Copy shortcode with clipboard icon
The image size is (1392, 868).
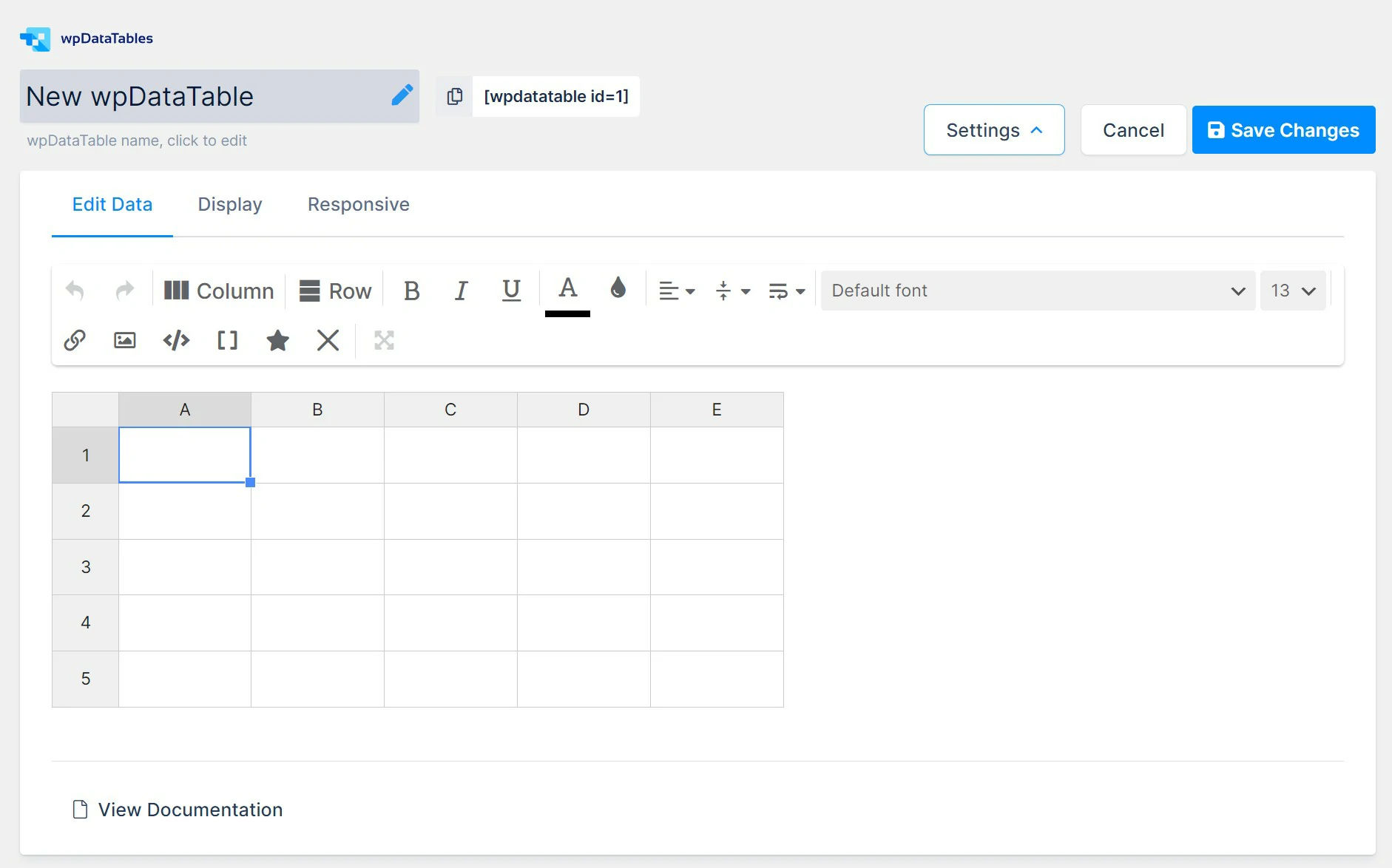click(454, 96)
